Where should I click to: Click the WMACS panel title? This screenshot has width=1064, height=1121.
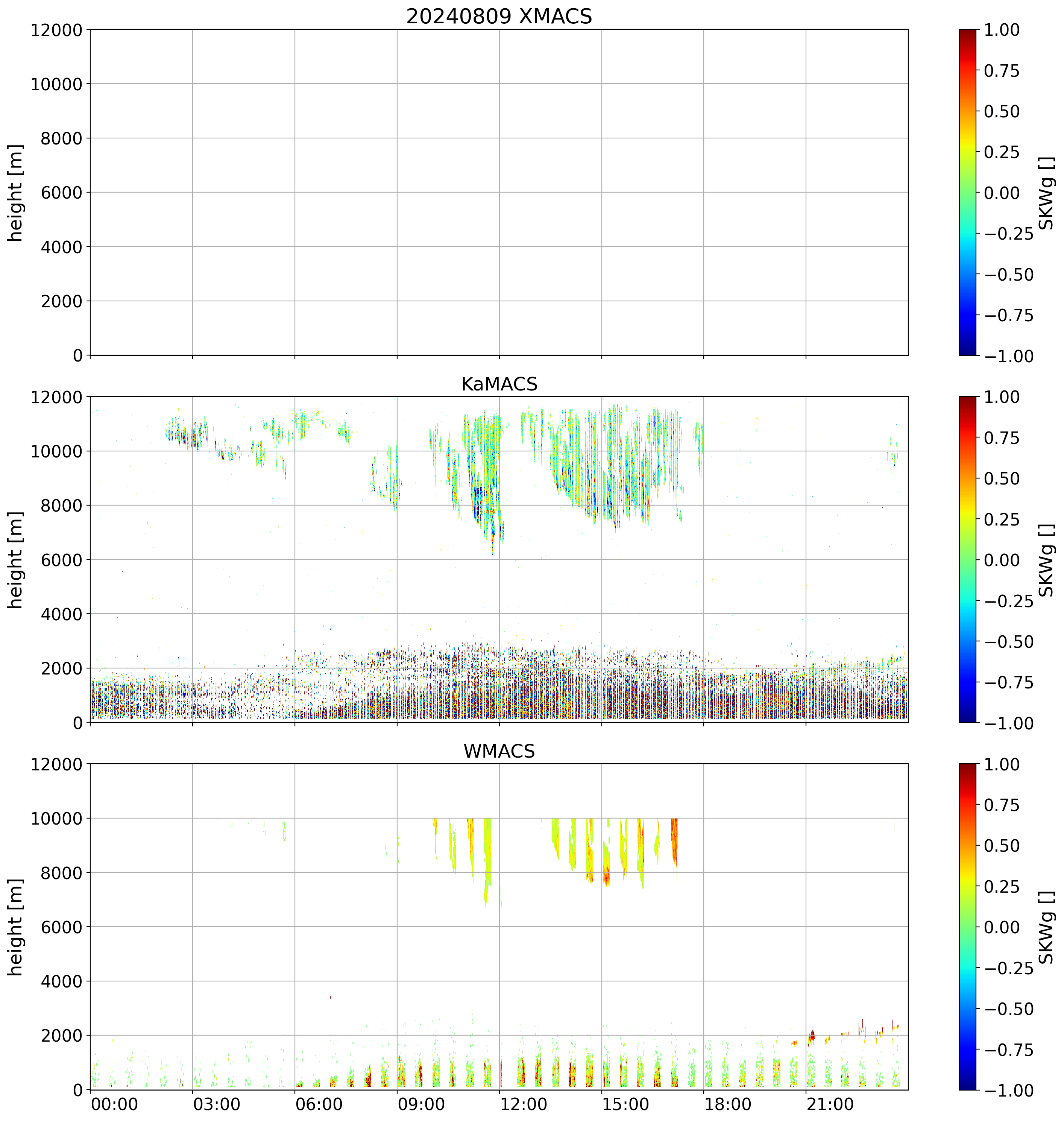499,751
